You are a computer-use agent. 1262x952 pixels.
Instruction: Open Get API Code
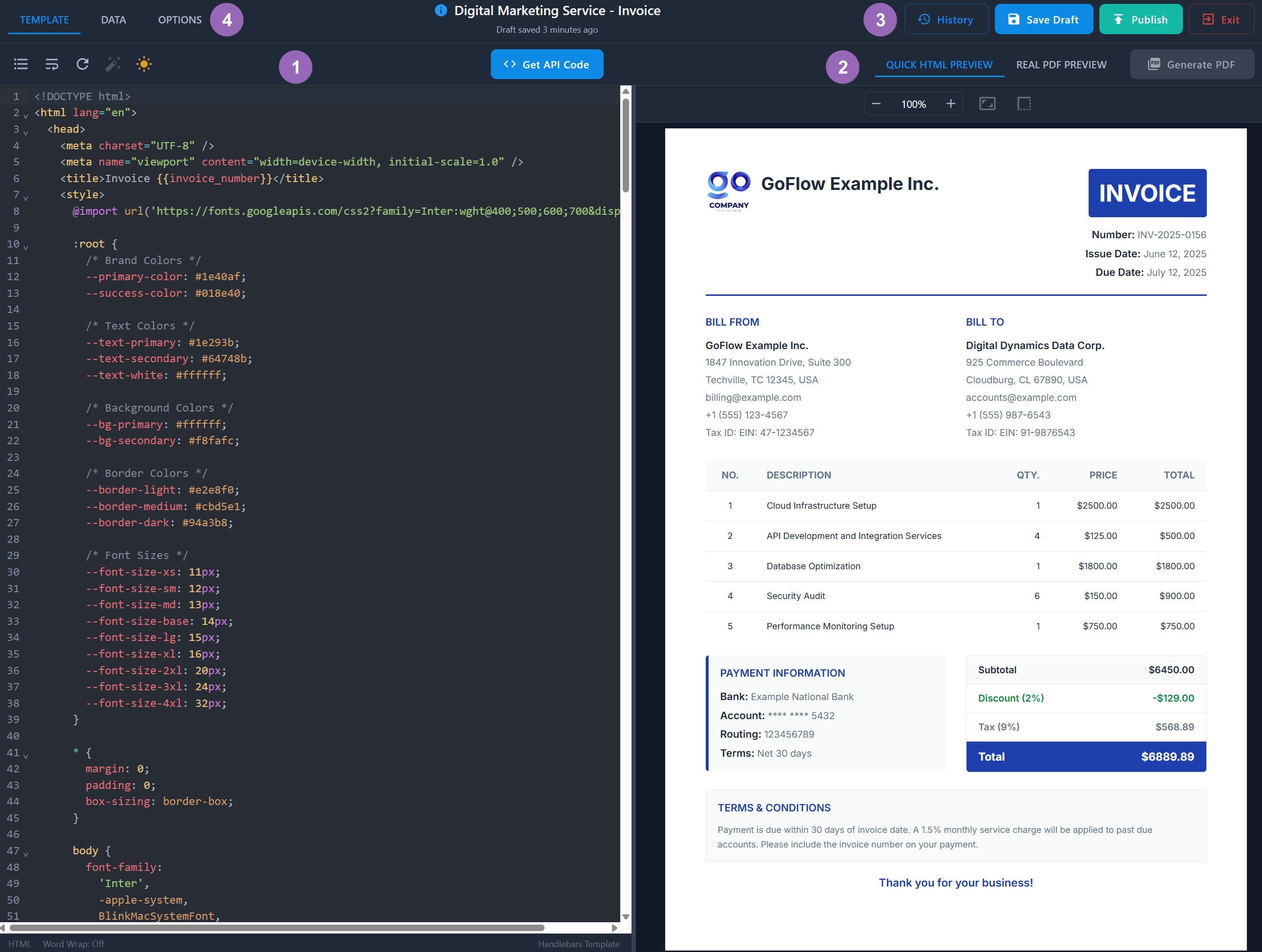[547, 64]
